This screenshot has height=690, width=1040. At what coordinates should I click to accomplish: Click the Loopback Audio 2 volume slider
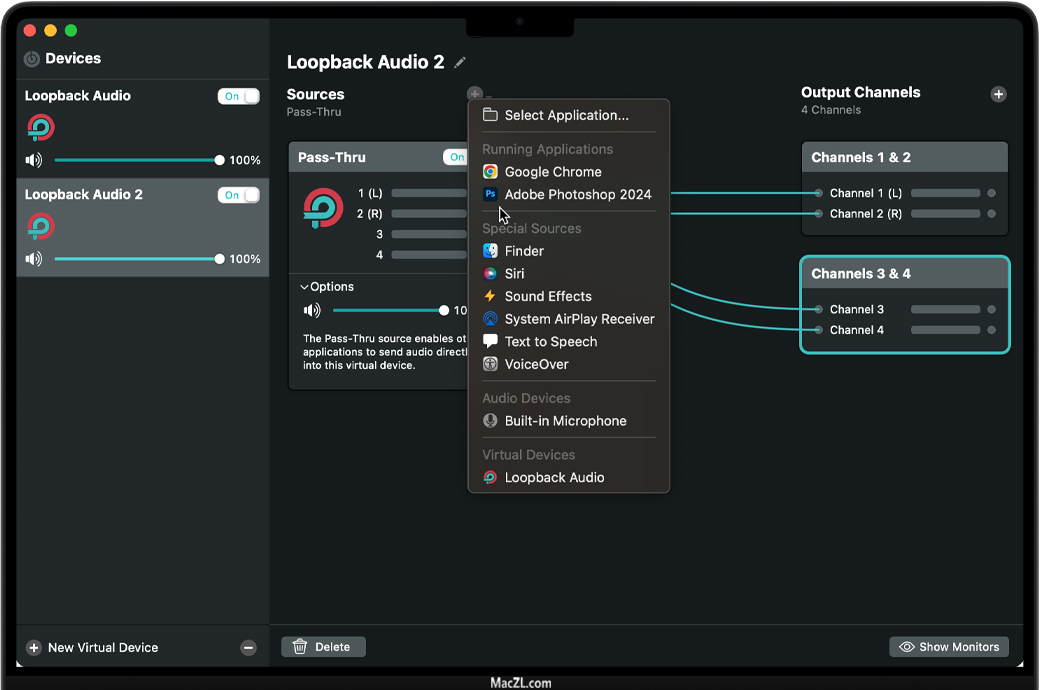coord(137,259)
